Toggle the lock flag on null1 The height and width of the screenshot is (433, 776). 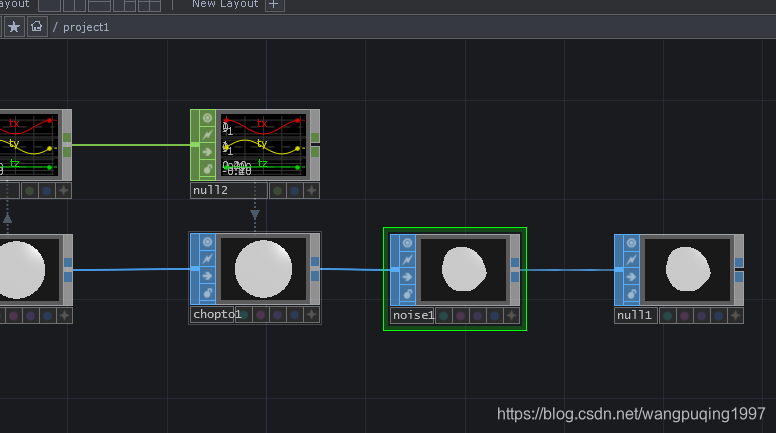click(631, 294)
